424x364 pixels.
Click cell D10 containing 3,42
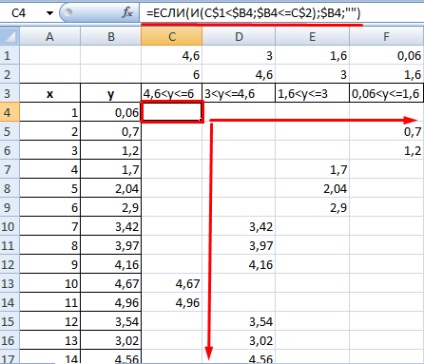pyautogui.click(x=239, y=227)
